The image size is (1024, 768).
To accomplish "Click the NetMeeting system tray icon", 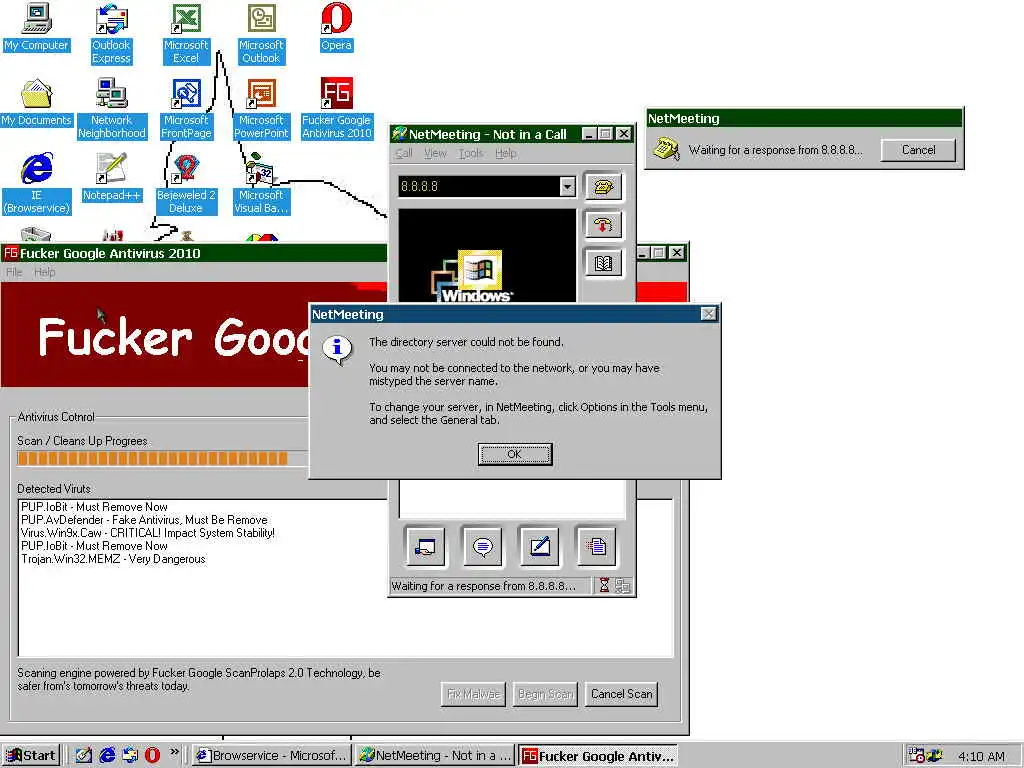I will tap(935, 755).
